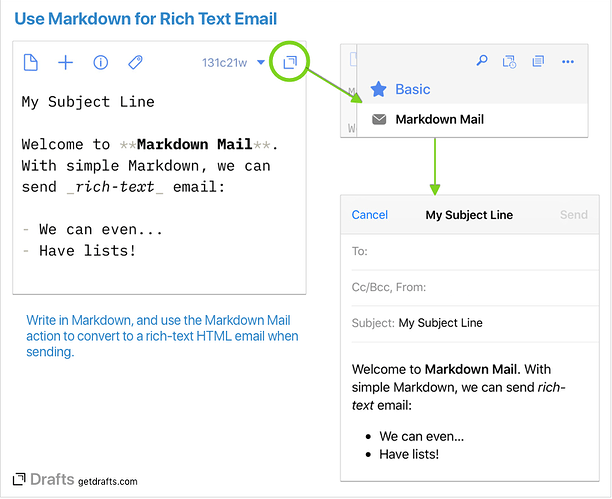The image size is (612, 499).
Task: Click the 'Use Markdown for Rich Text Email' heading
Action: [x=146, y=19]
